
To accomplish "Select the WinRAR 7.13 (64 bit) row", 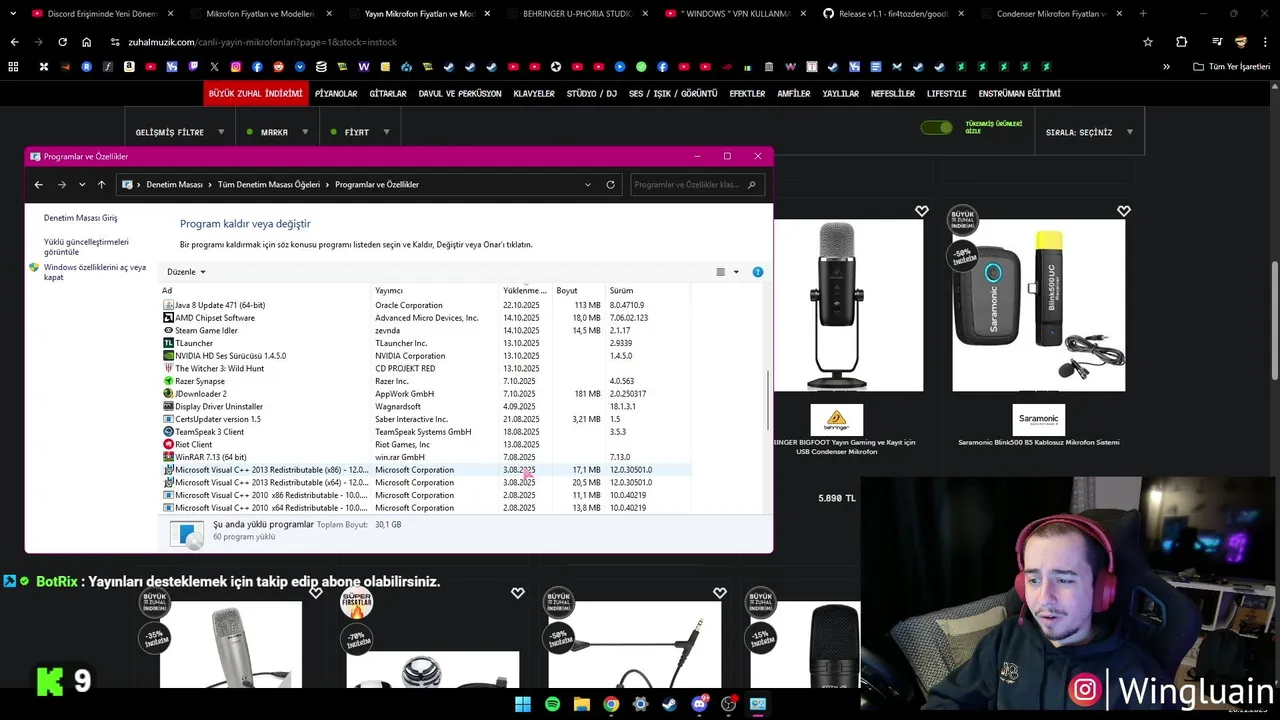I will (425, 457).
